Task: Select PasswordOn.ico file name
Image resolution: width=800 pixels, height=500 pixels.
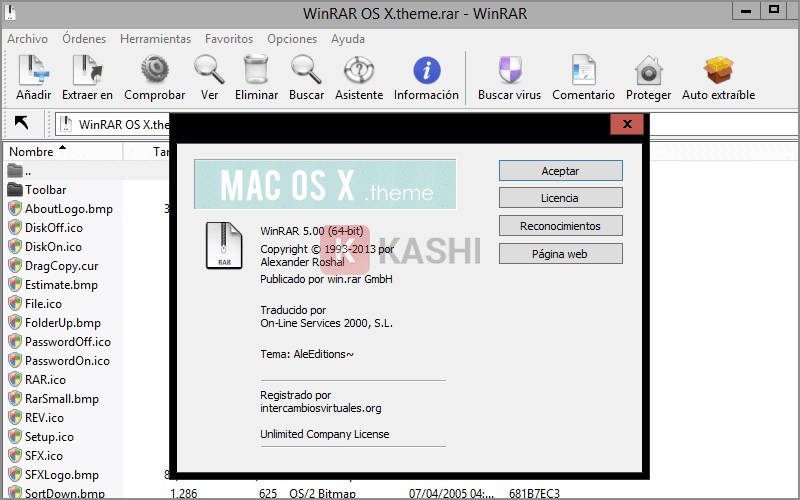Action: (x=67, y=361)
